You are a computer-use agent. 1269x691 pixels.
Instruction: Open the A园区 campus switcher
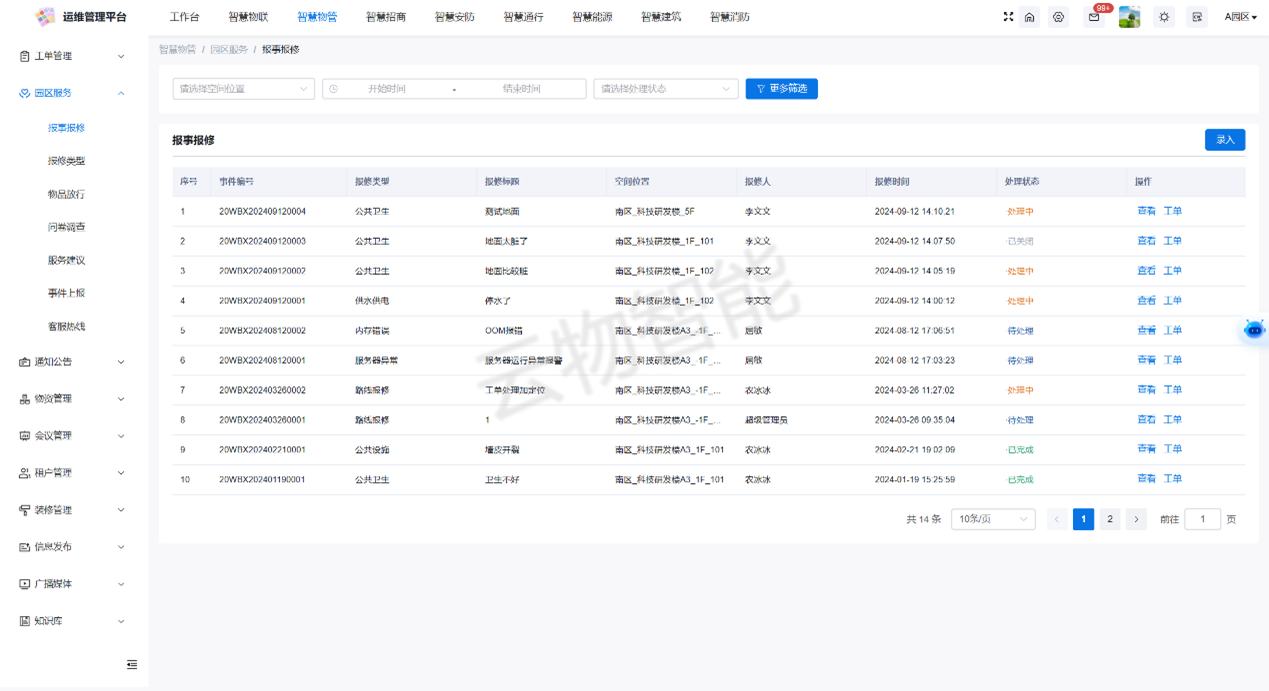[x=1240, y=17]
